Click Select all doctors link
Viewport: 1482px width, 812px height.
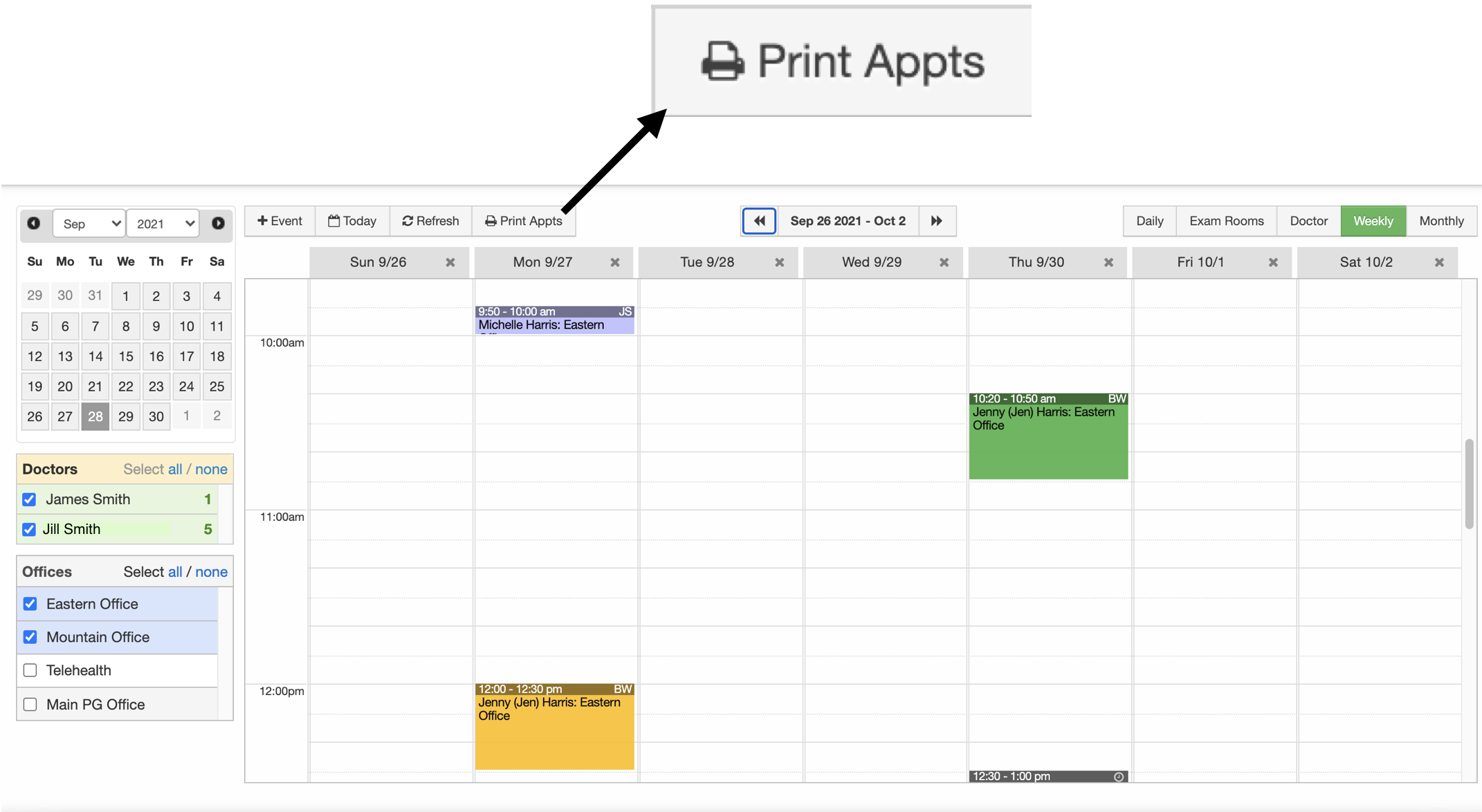(x=174, y=468)
